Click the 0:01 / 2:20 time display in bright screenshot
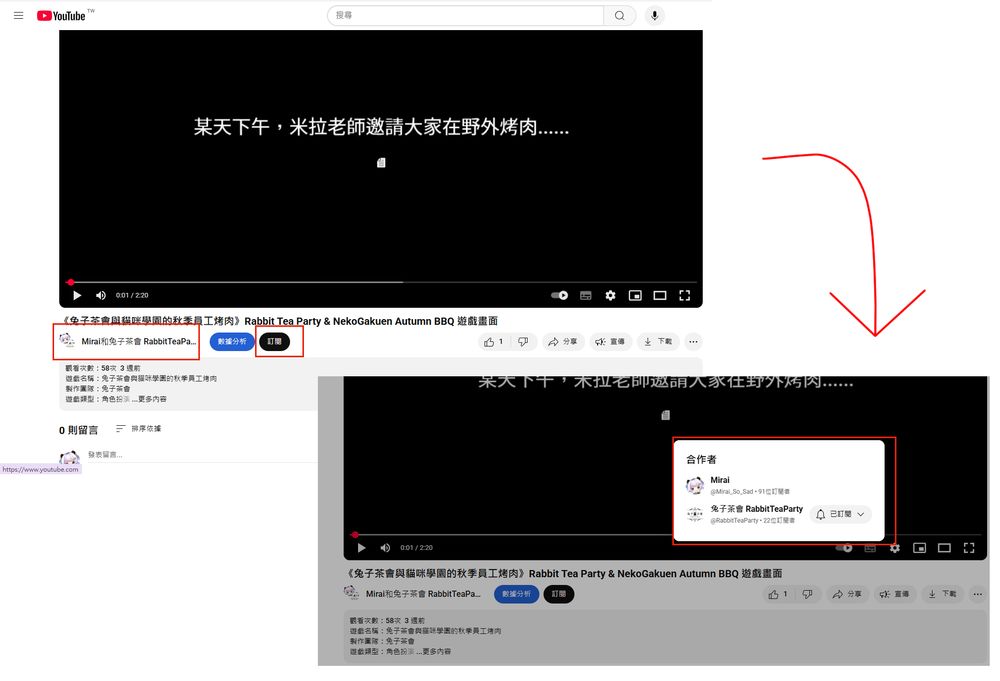 [x=132, y=295]
